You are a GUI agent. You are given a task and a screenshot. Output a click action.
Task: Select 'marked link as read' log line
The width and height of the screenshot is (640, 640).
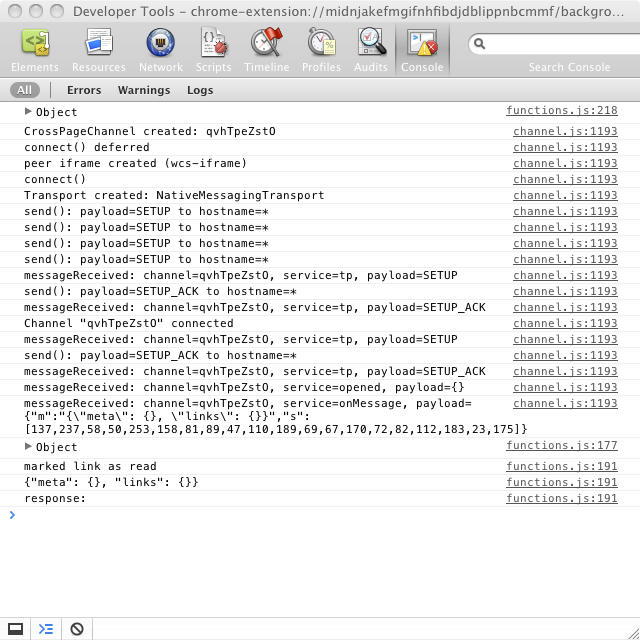pyautogui.click(x=90, y=467)
